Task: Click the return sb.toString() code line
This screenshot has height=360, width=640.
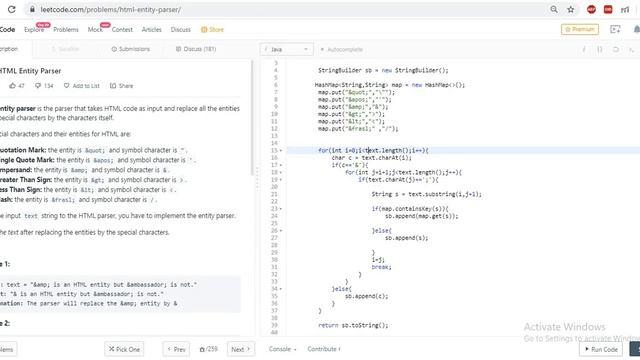Action: pos(353,325)
